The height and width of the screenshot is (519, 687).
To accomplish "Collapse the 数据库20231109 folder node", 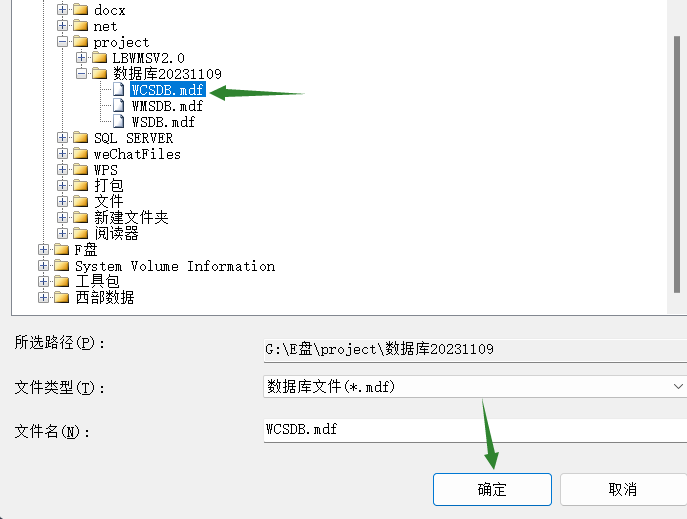I will pos(81,74).
